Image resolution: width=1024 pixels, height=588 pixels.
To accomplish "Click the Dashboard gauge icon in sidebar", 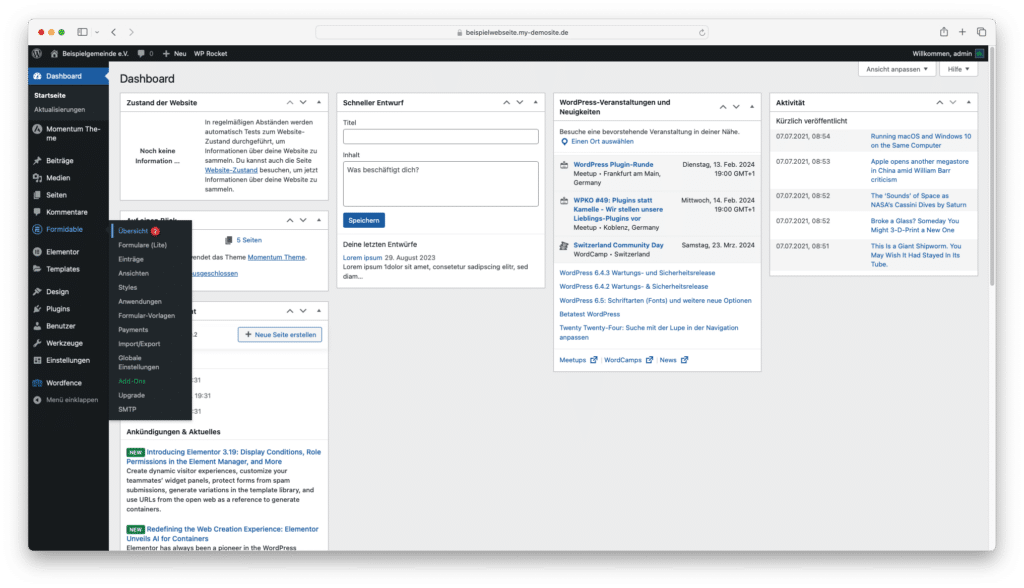I will pyautogui.click(x=37, y=76).
